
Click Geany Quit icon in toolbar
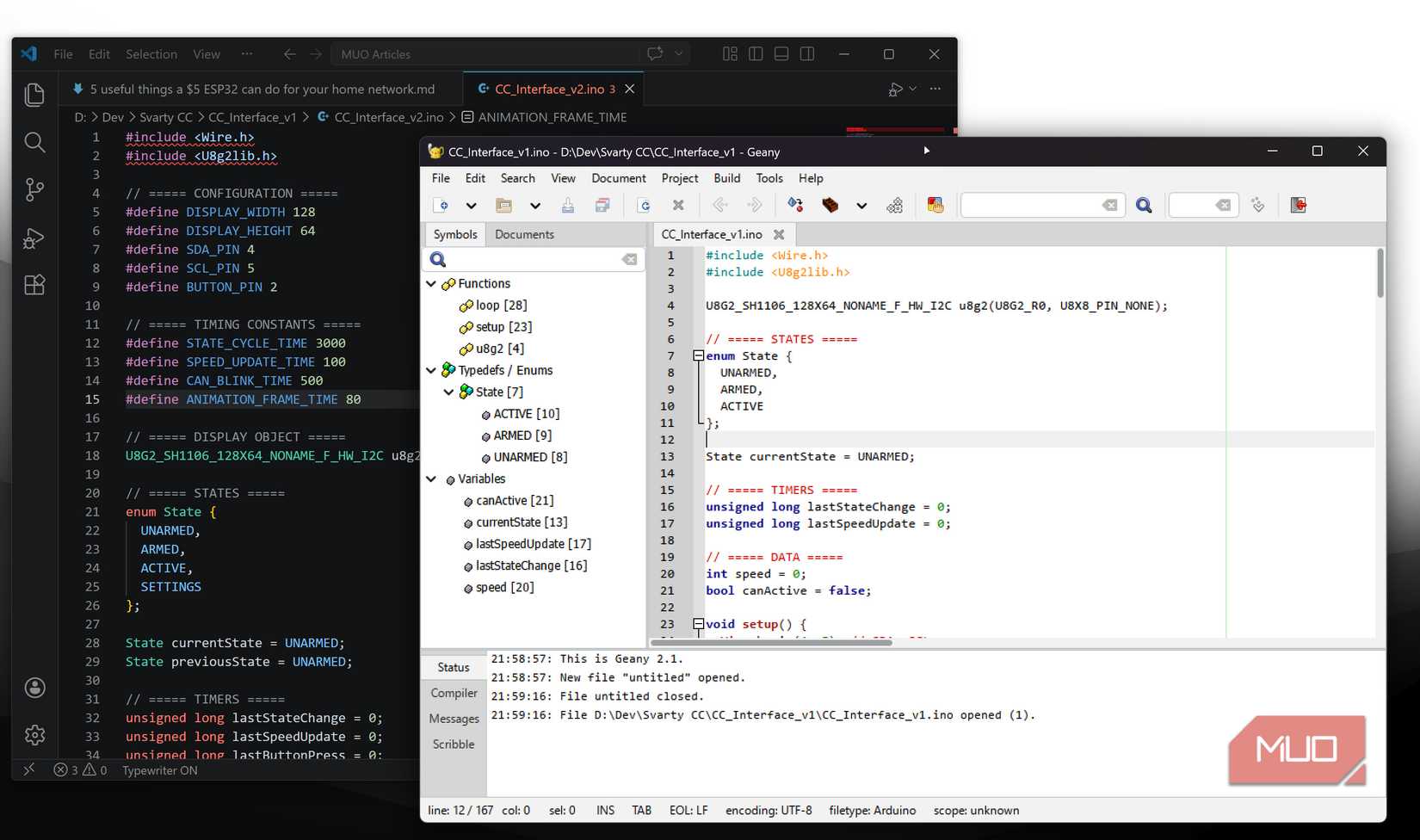pos(1299,205)
